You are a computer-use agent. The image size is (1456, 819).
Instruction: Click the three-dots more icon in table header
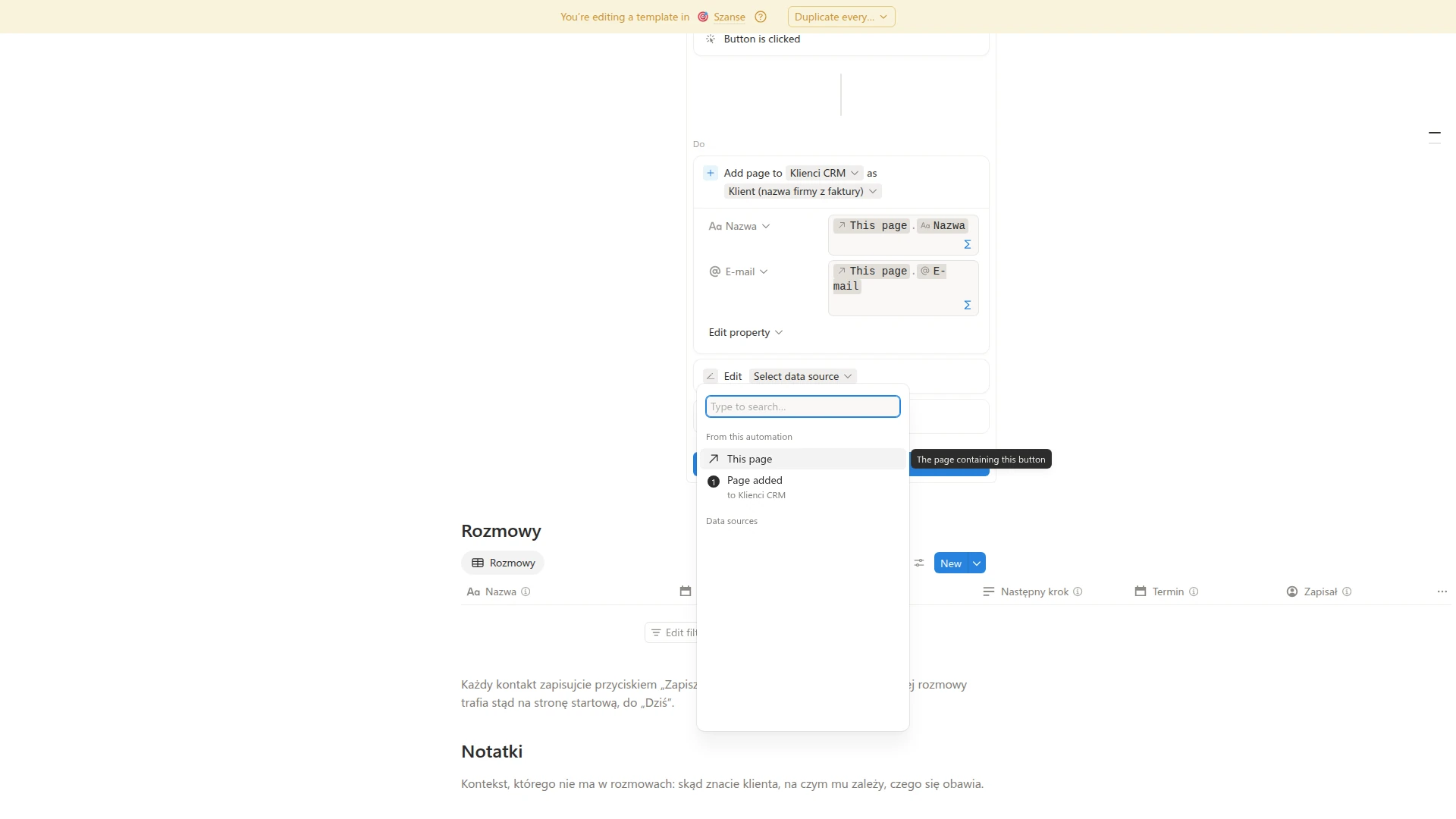[1442, 591]
